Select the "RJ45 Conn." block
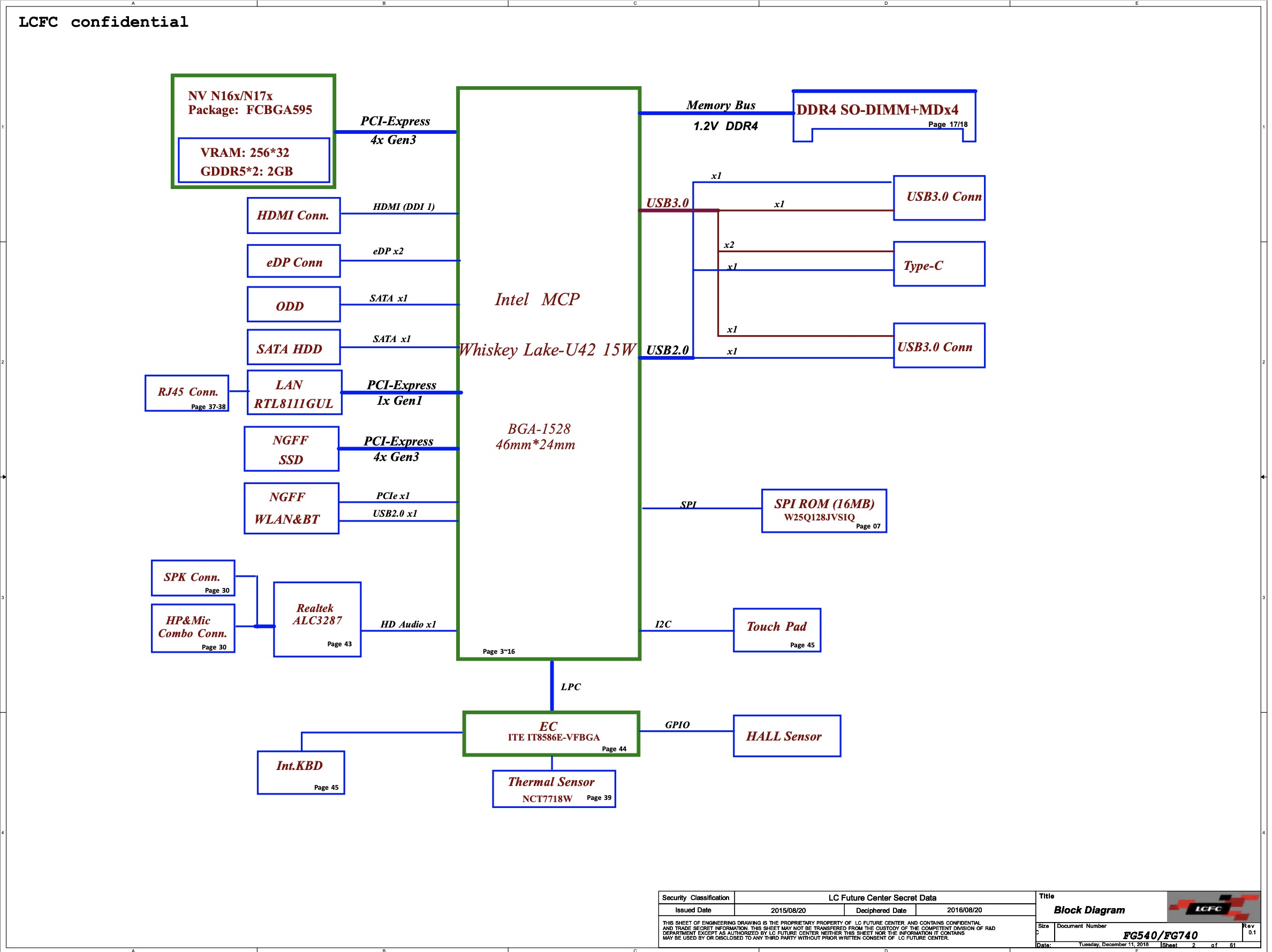 pos(187,393)
